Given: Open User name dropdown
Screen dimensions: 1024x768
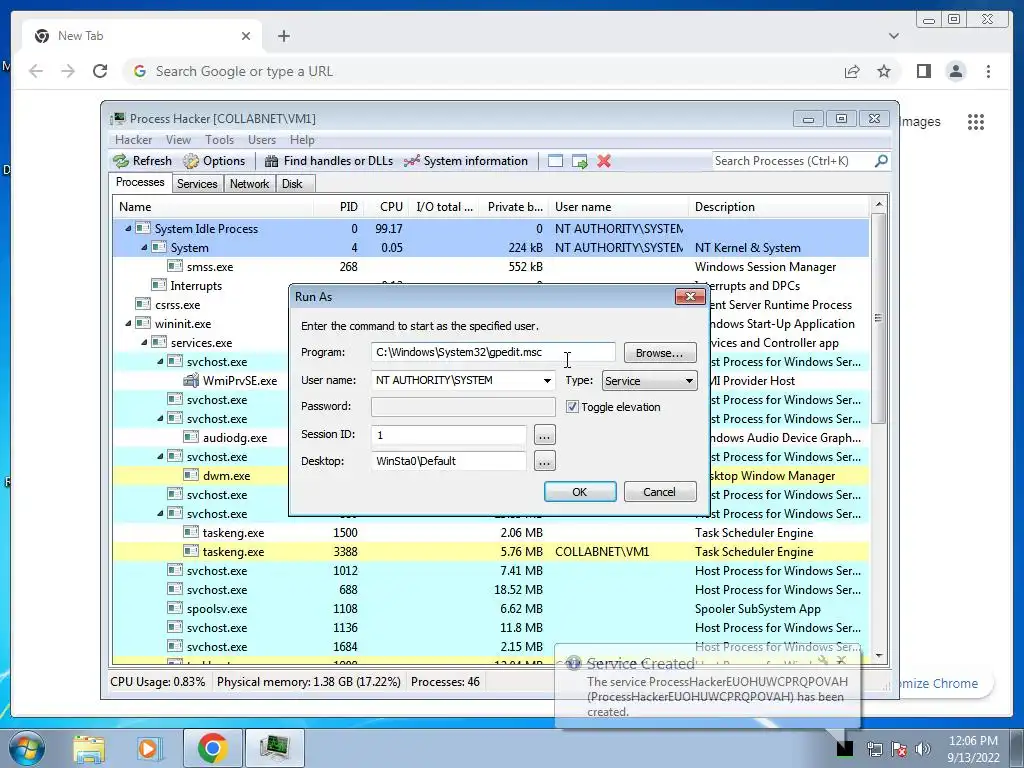Looking at the screenshot, I should 547,380.
